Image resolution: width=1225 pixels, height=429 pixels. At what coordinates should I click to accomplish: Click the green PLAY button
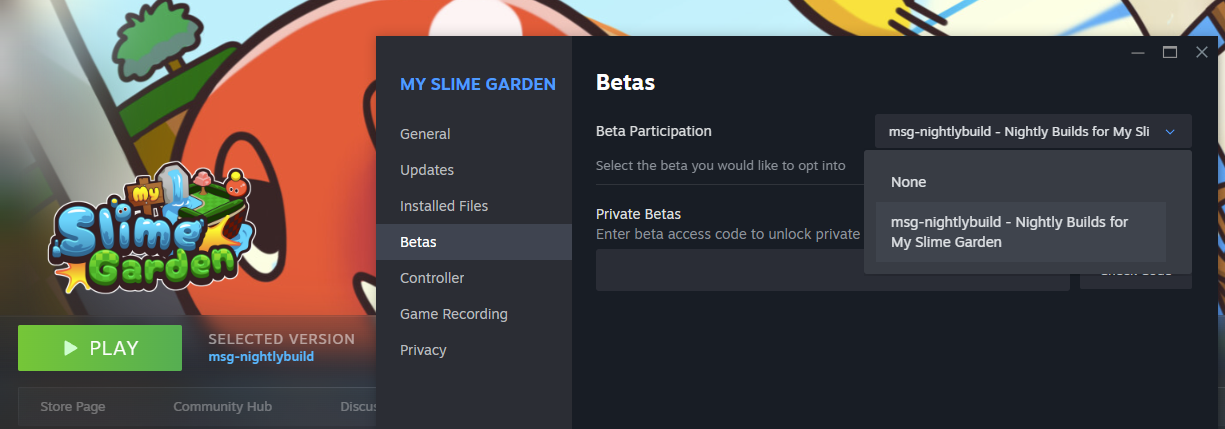100,348
